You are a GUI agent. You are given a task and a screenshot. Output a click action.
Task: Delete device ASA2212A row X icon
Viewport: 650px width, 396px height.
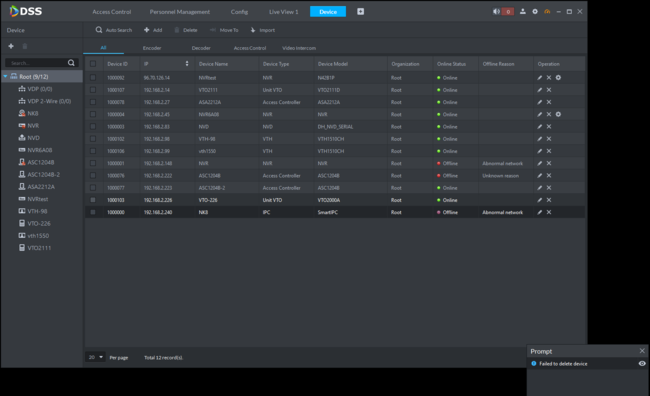(x=549, y=102)
